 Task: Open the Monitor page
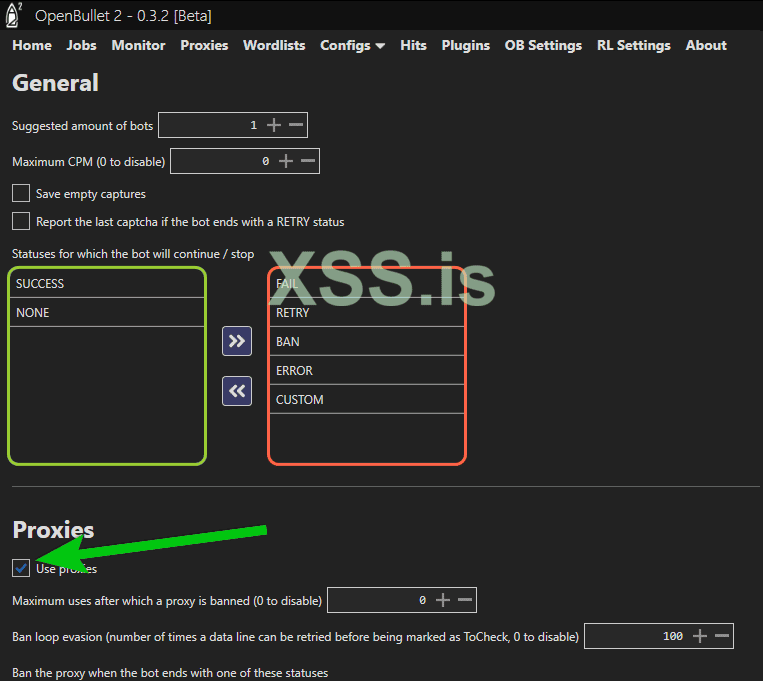138,45
